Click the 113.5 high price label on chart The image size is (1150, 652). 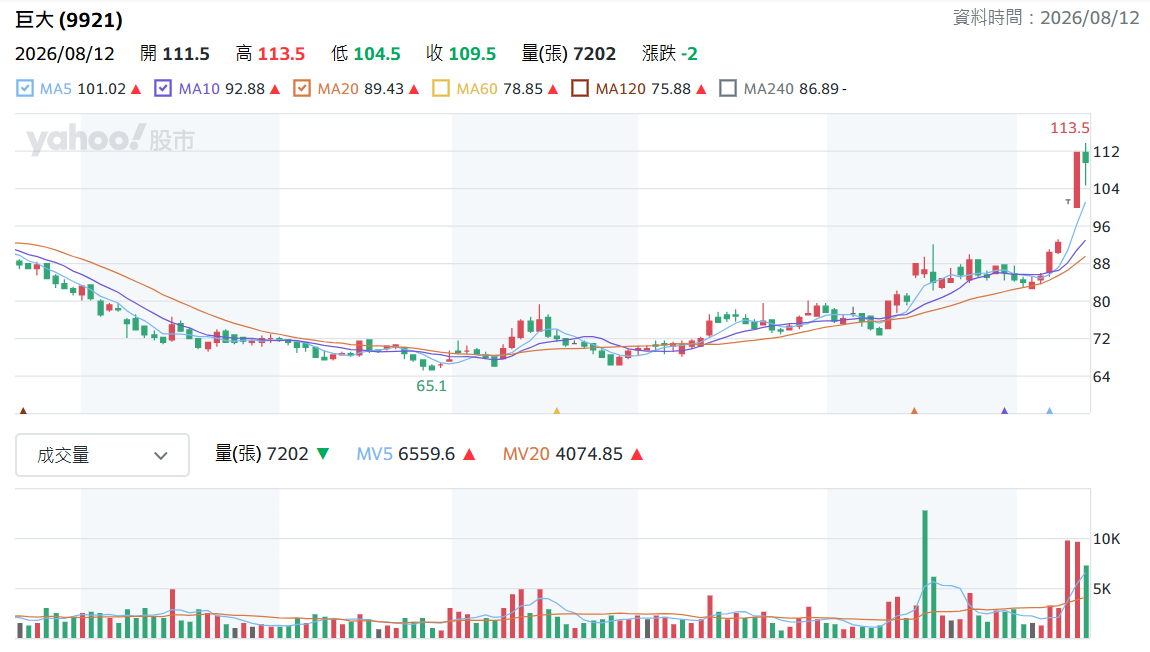click(1069, 128)
